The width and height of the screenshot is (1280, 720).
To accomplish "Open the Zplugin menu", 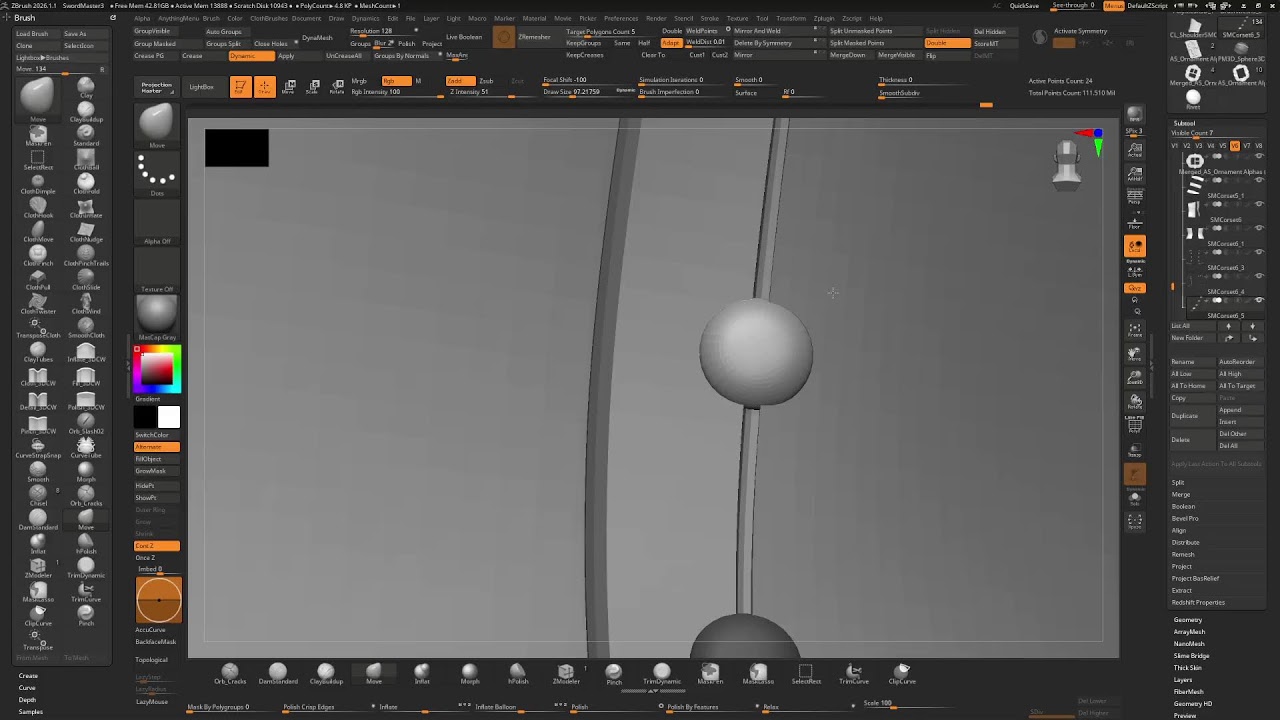I will tap(824, 18).
